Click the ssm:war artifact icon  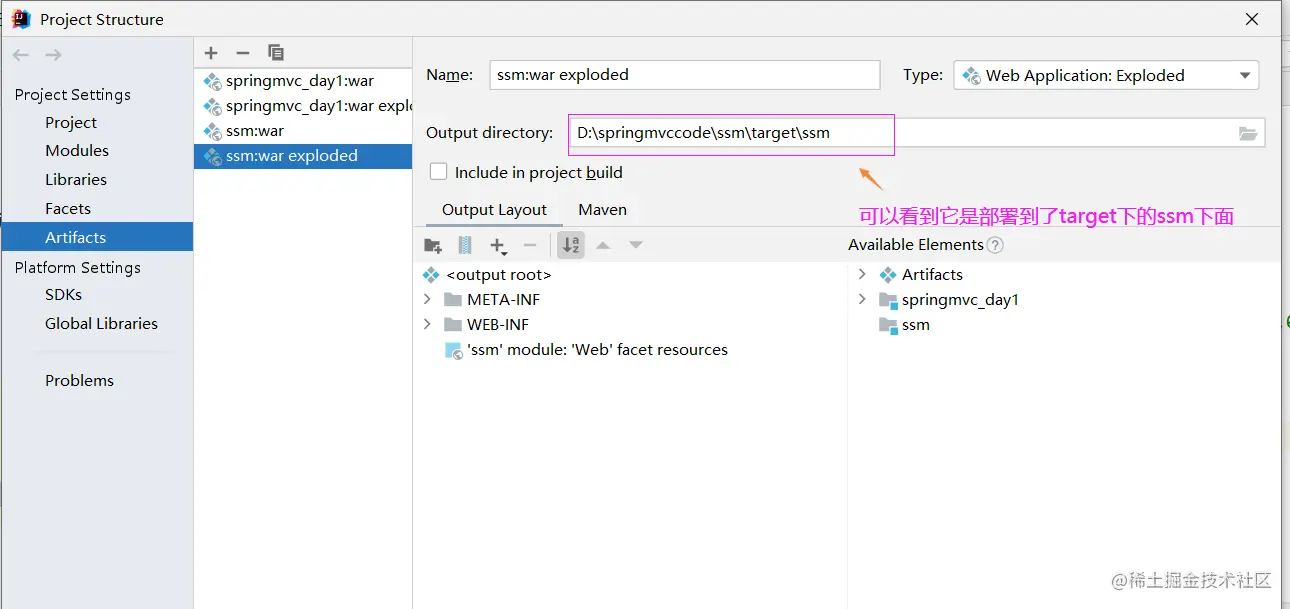tap(212, 131)
